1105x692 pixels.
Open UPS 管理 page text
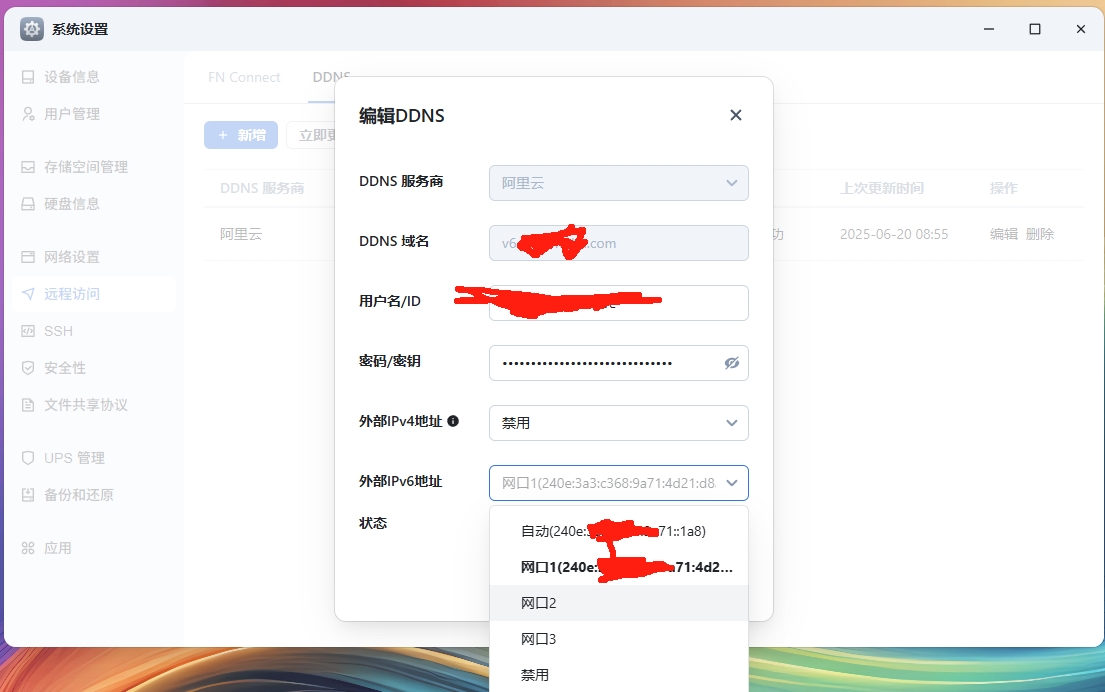[x=74, y=458]
